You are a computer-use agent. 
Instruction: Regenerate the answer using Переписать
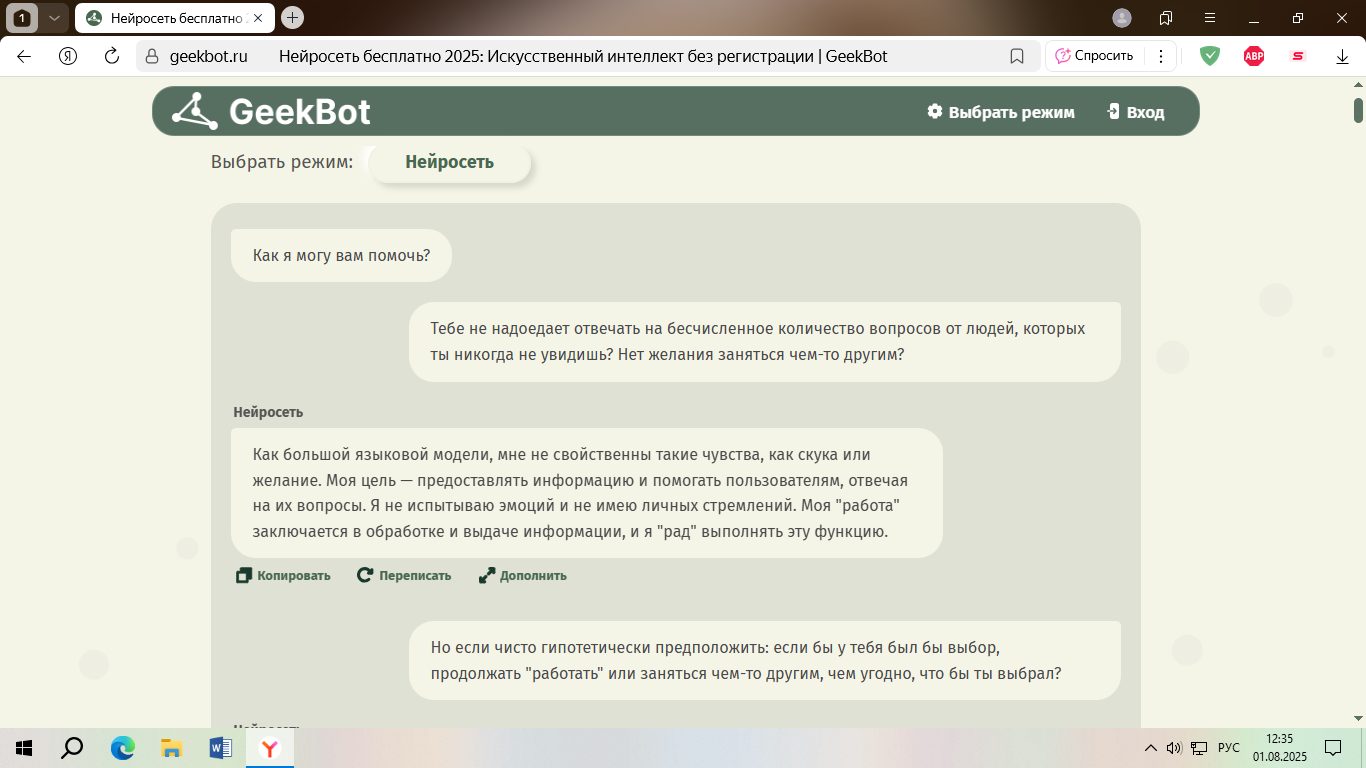404,576
